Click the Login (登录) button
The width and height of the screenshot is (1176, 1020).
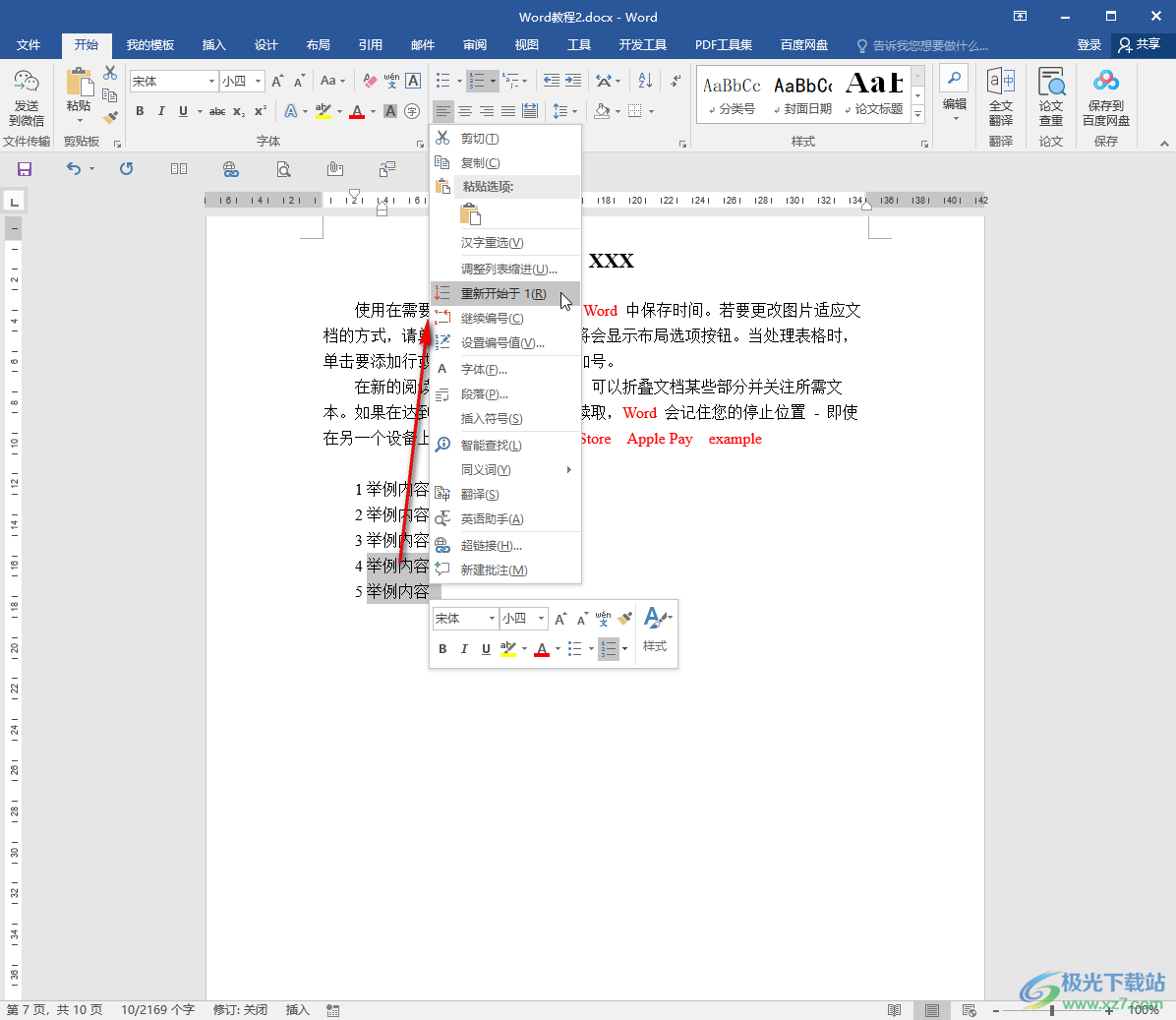[x=1089, y=45]
